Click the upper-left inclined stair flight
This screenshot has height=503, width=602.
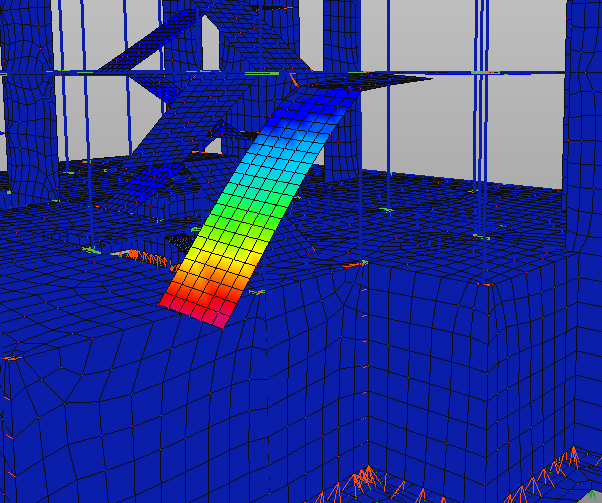point(148,40)
